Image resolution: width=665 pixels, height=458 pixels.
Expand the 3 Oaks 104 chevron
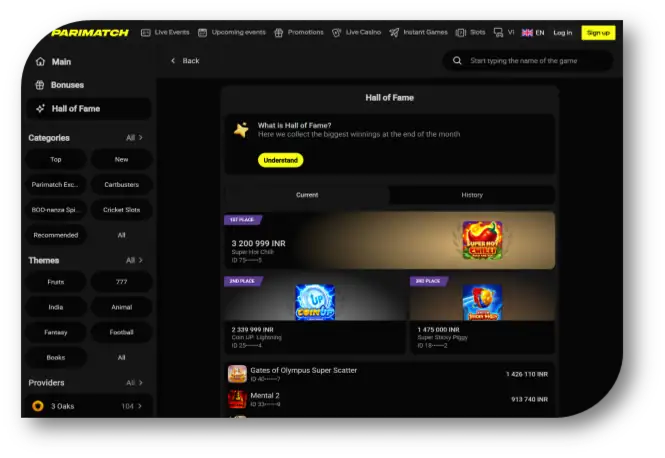point(140,406)
